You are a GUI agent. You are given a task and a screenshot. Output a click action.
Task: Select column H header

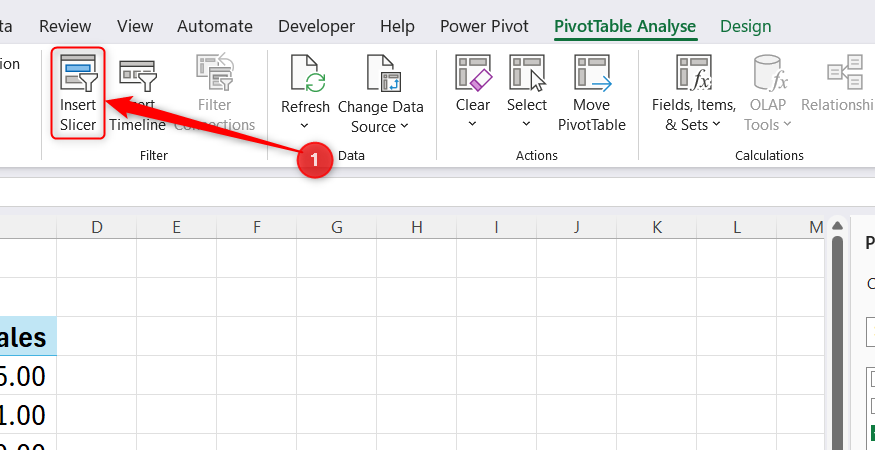(416, 227)
